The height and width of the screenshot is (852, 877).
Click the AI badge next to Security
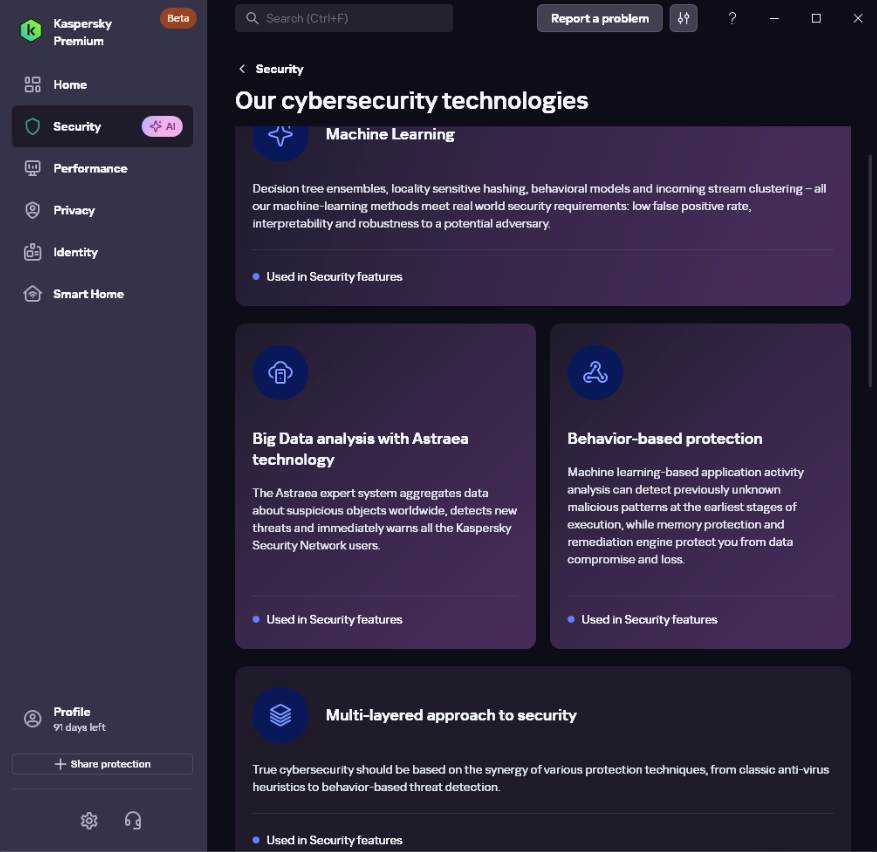click(x=162, y=126)
